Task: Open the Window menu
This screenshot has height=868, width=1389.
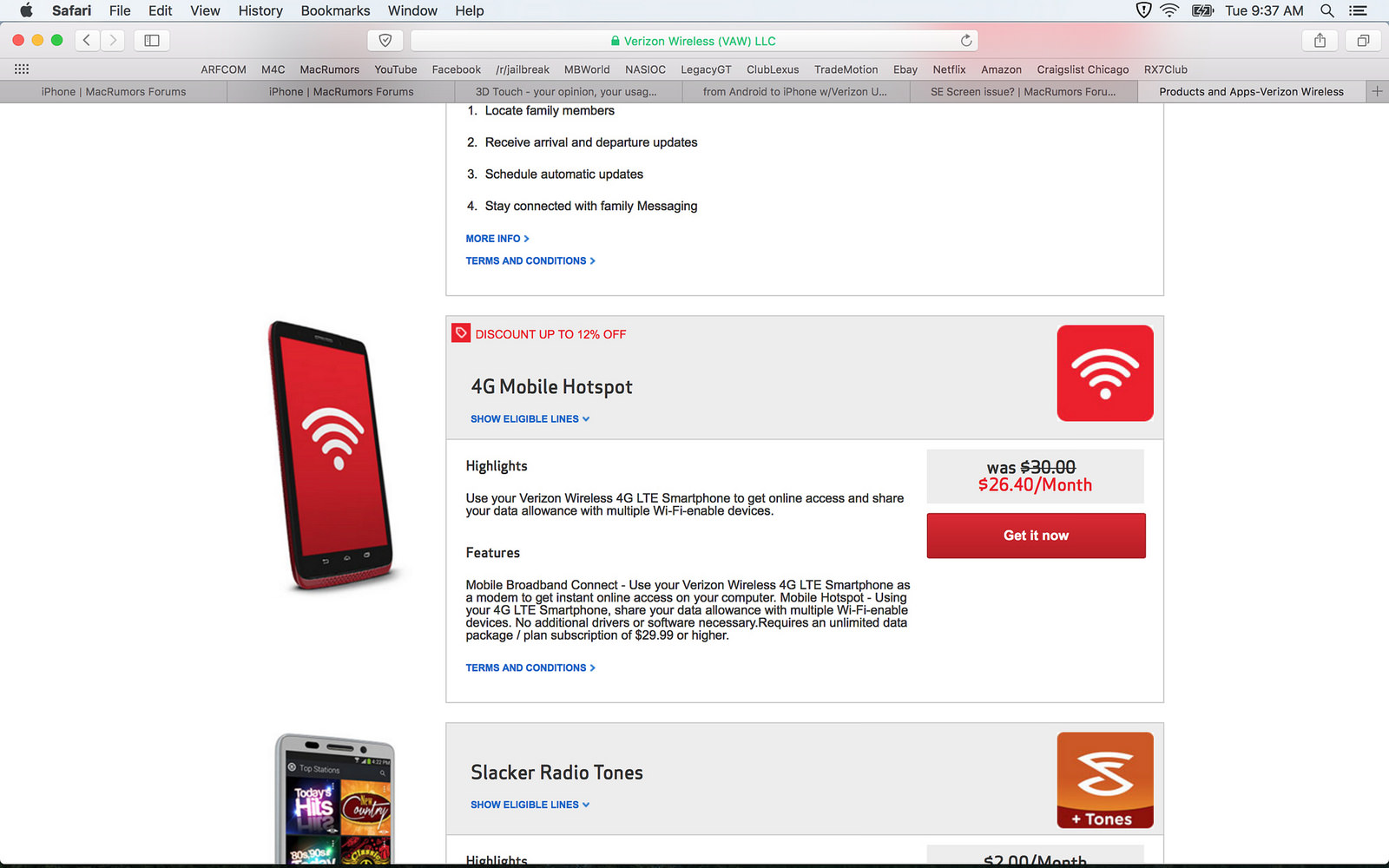Action: pos(412,10)
